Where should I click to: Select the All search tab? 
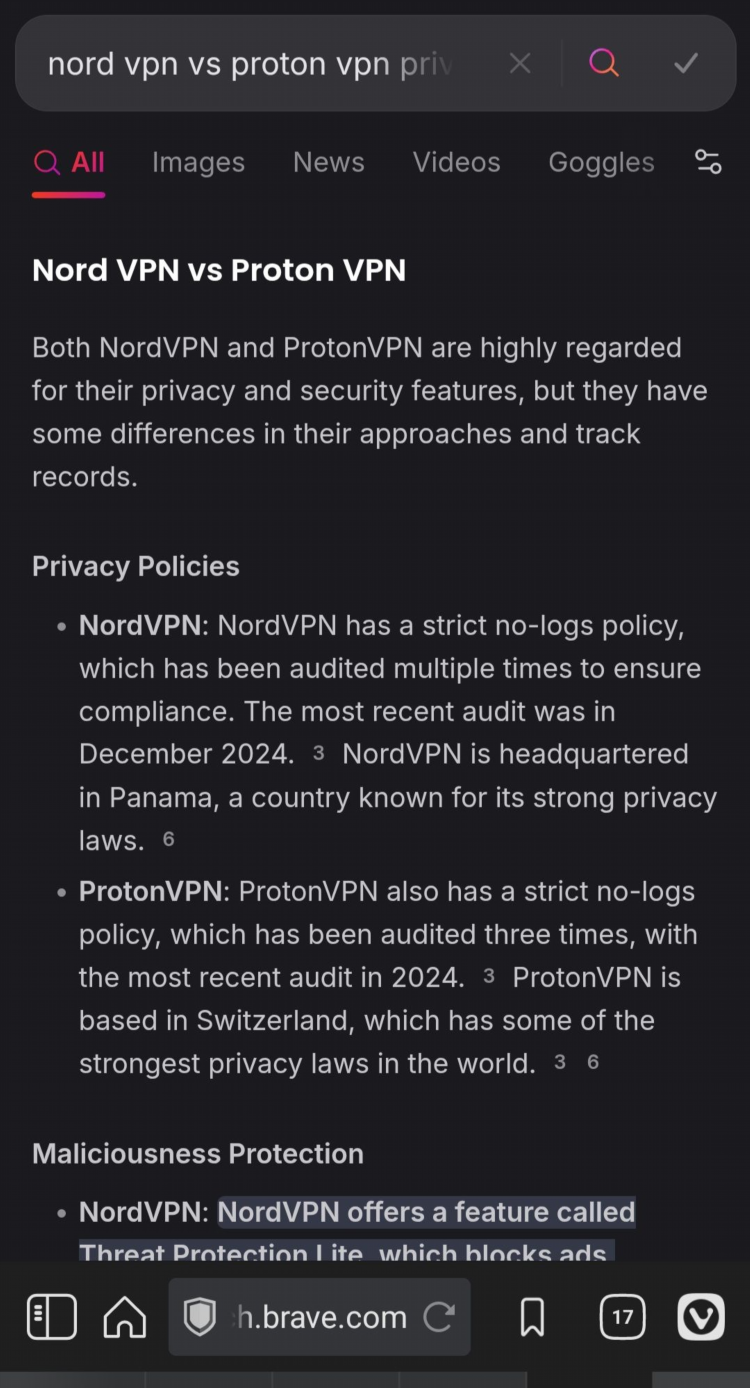click(69, 162)
